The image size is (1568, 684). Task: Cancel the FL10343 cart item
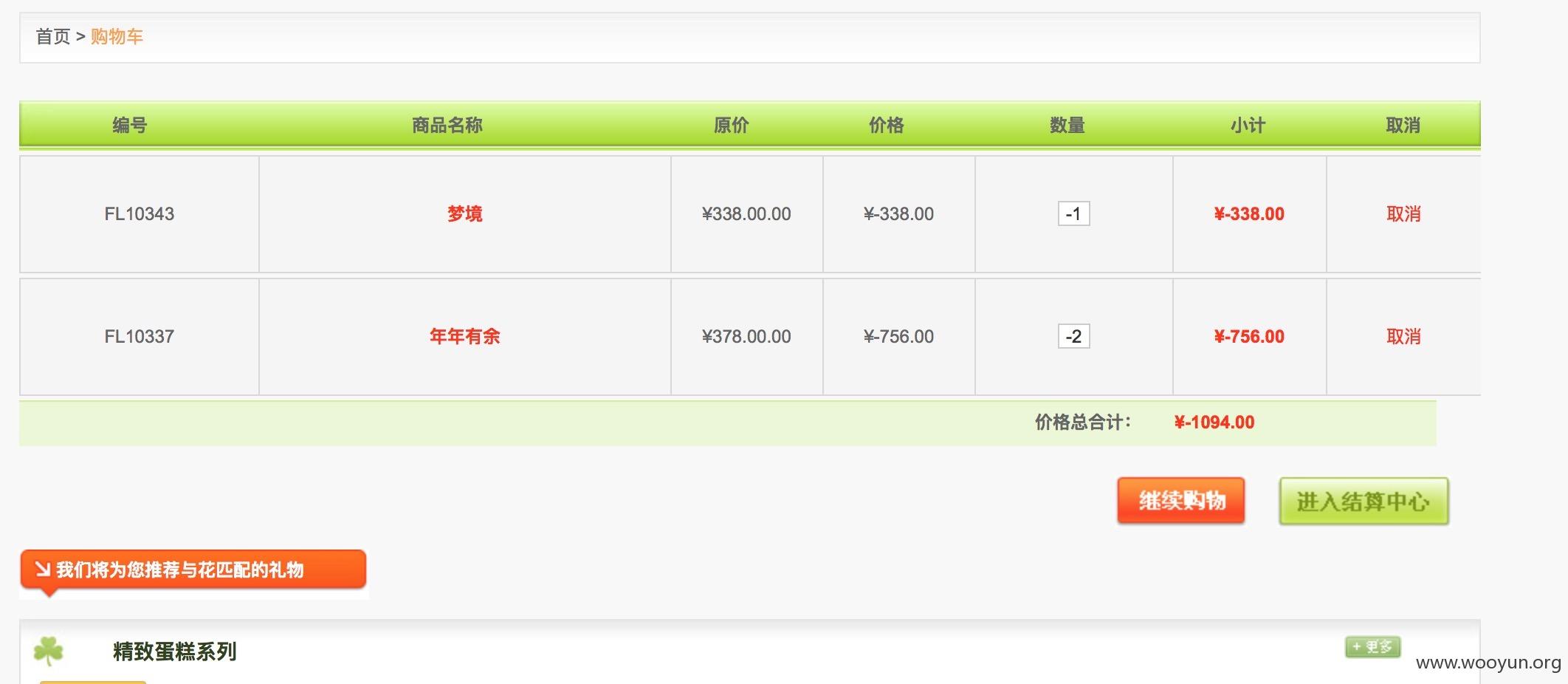click(x=1403, y=213)
